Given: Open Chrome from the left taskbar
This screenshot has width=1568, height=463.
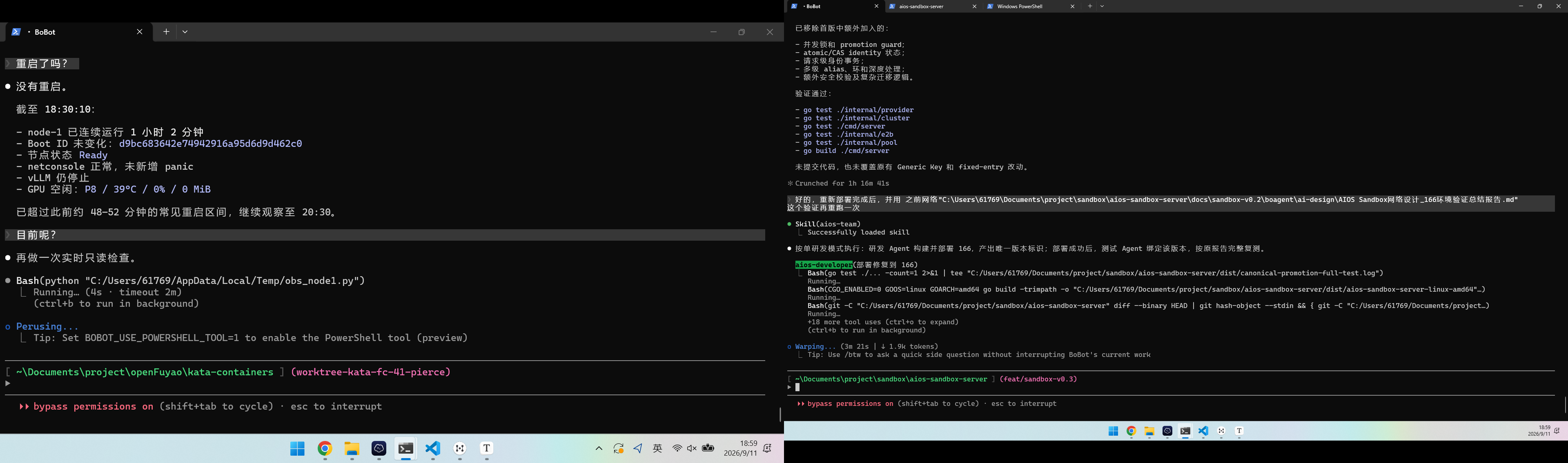Looking at the screenshot, I should click(325, 449).
